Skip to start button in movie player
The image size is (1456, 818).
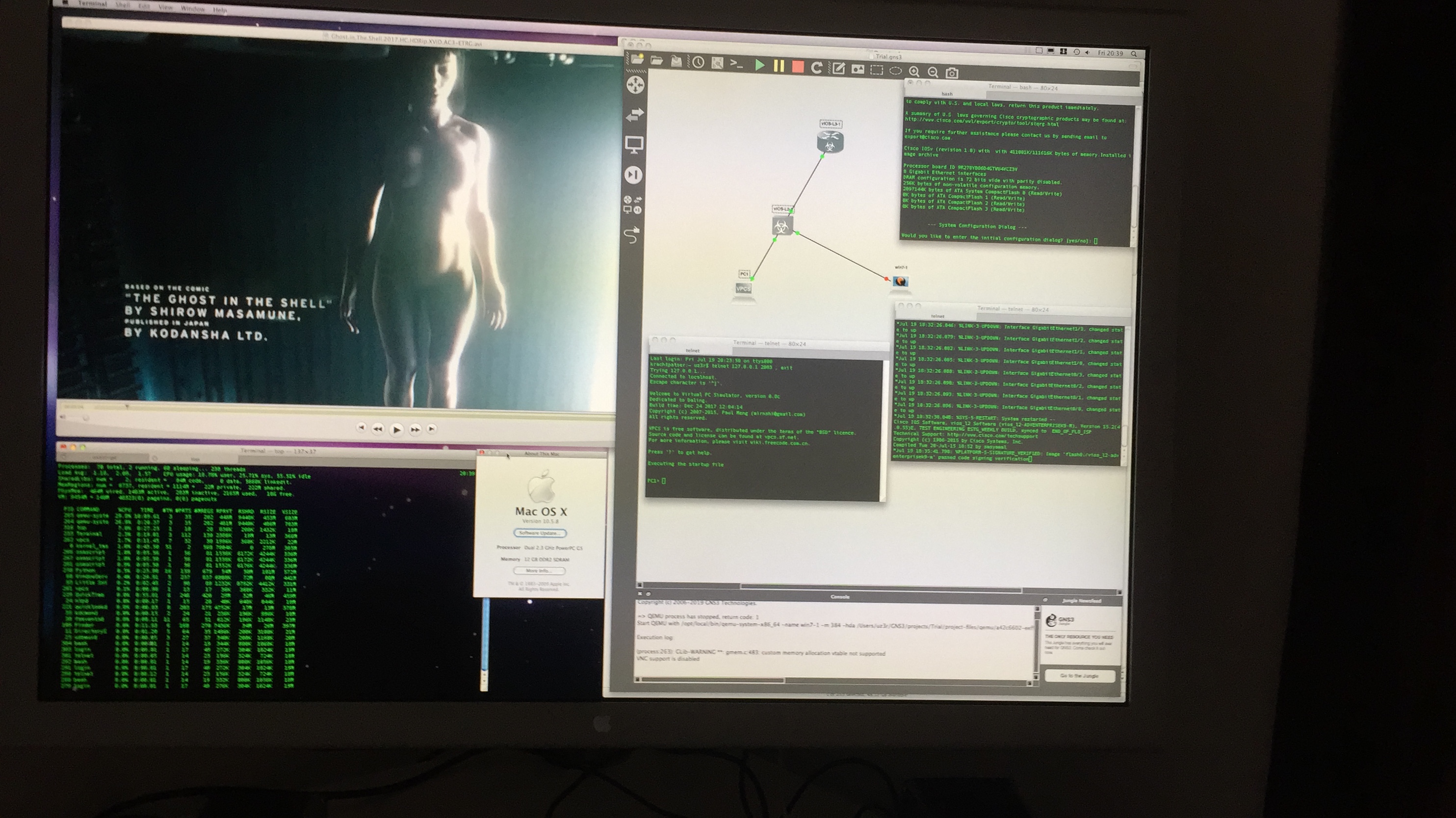[361, 428]
